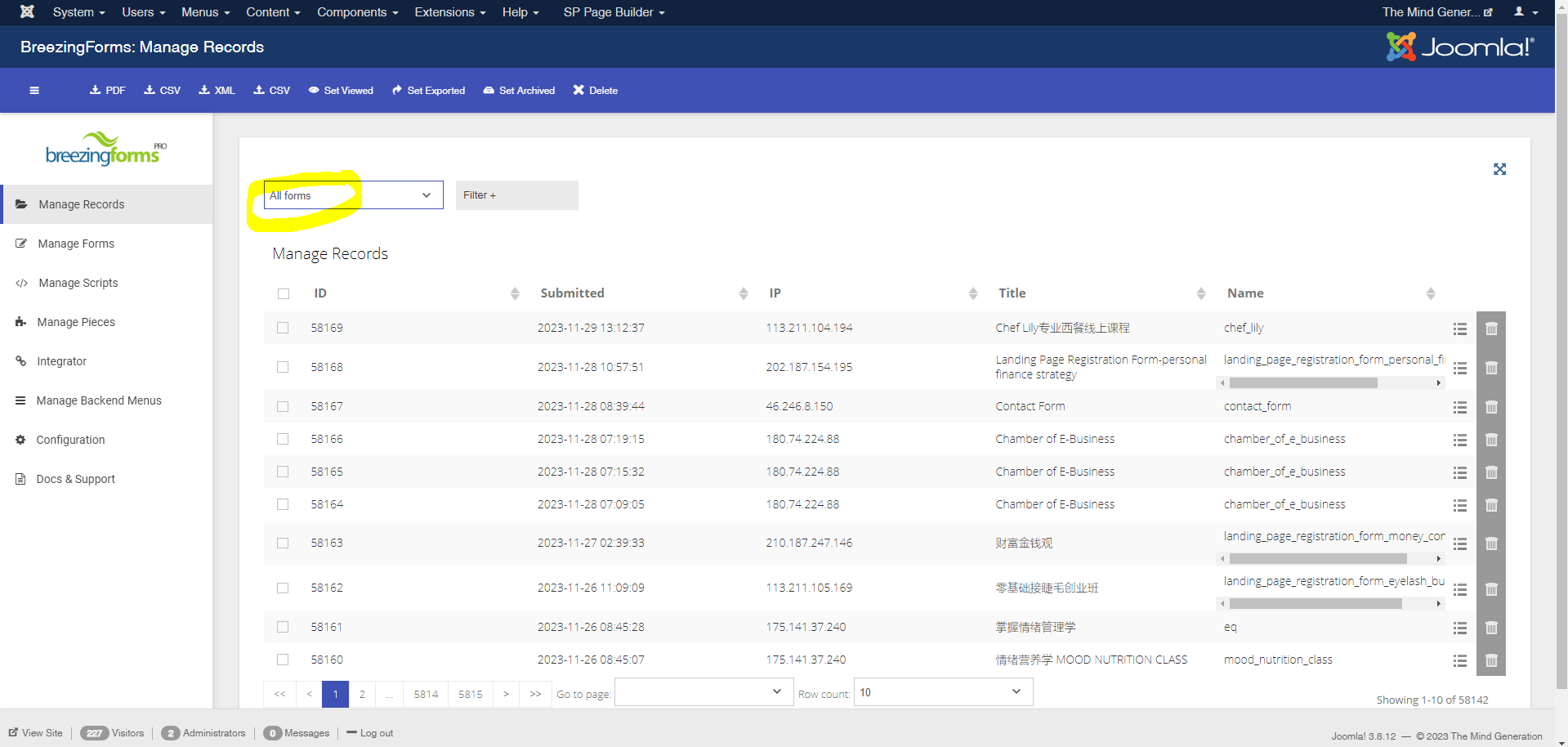Expand the Filter + panel
This screenshot has width=1568, height=747.
[516, 195]
